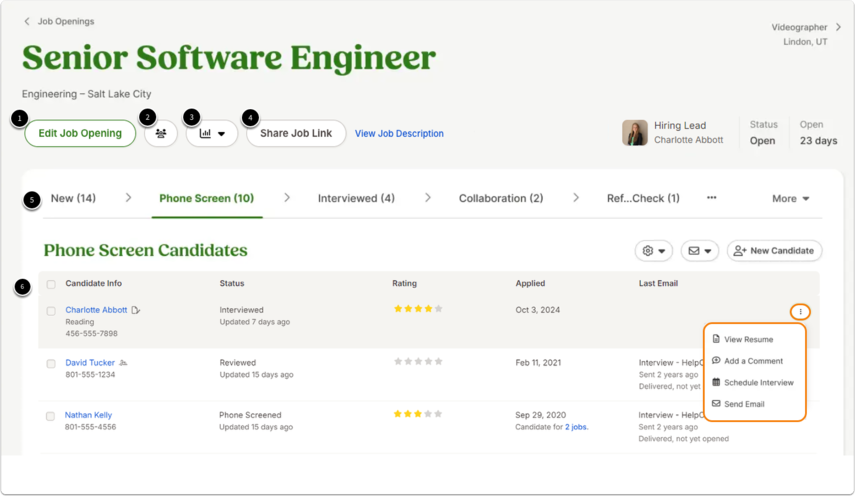Open Charlotte Abbott candidate profile
The width and height of the screenshot is (855, 496).
point(96,310)
